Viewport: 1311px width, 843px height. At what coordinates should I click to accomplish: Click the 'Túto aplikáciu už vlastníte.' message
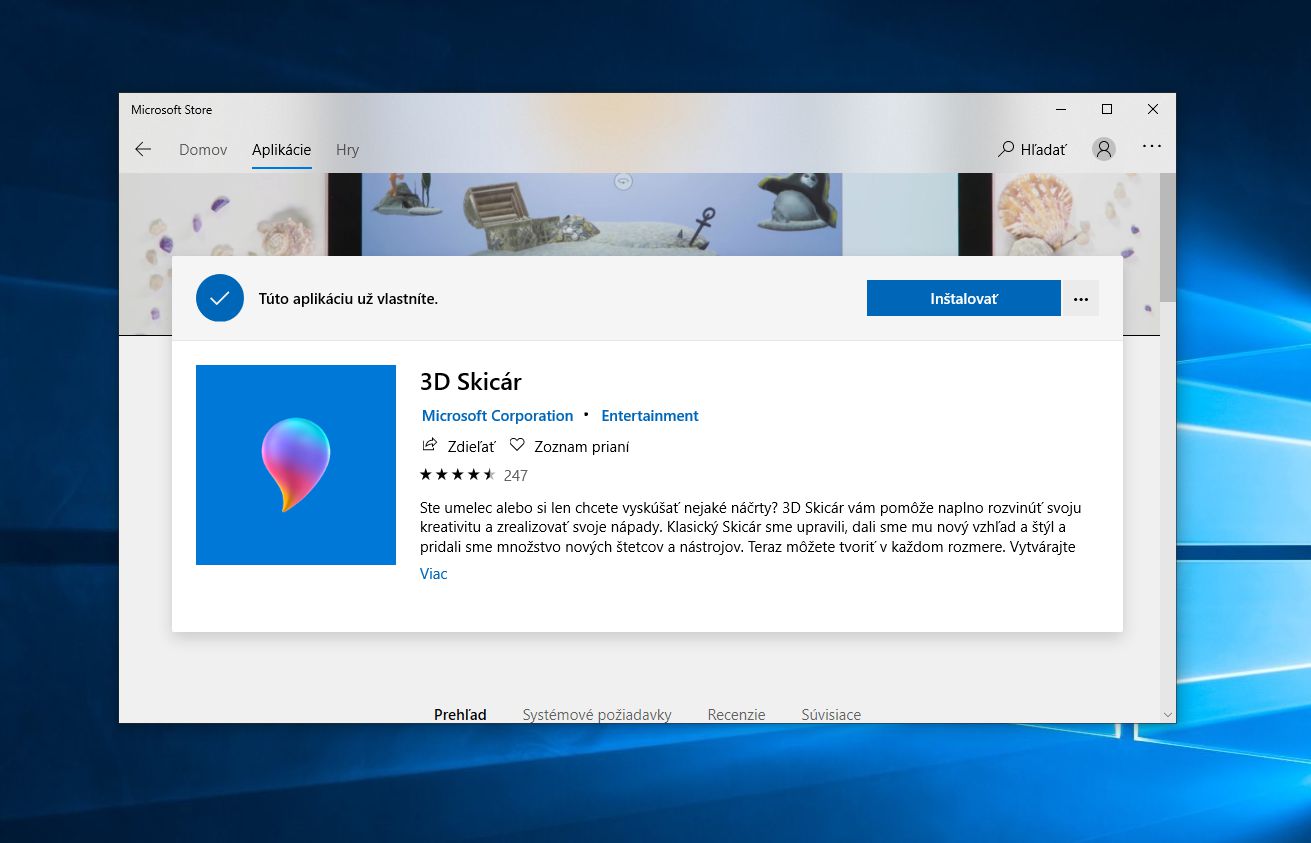click(x=348, y=298)
